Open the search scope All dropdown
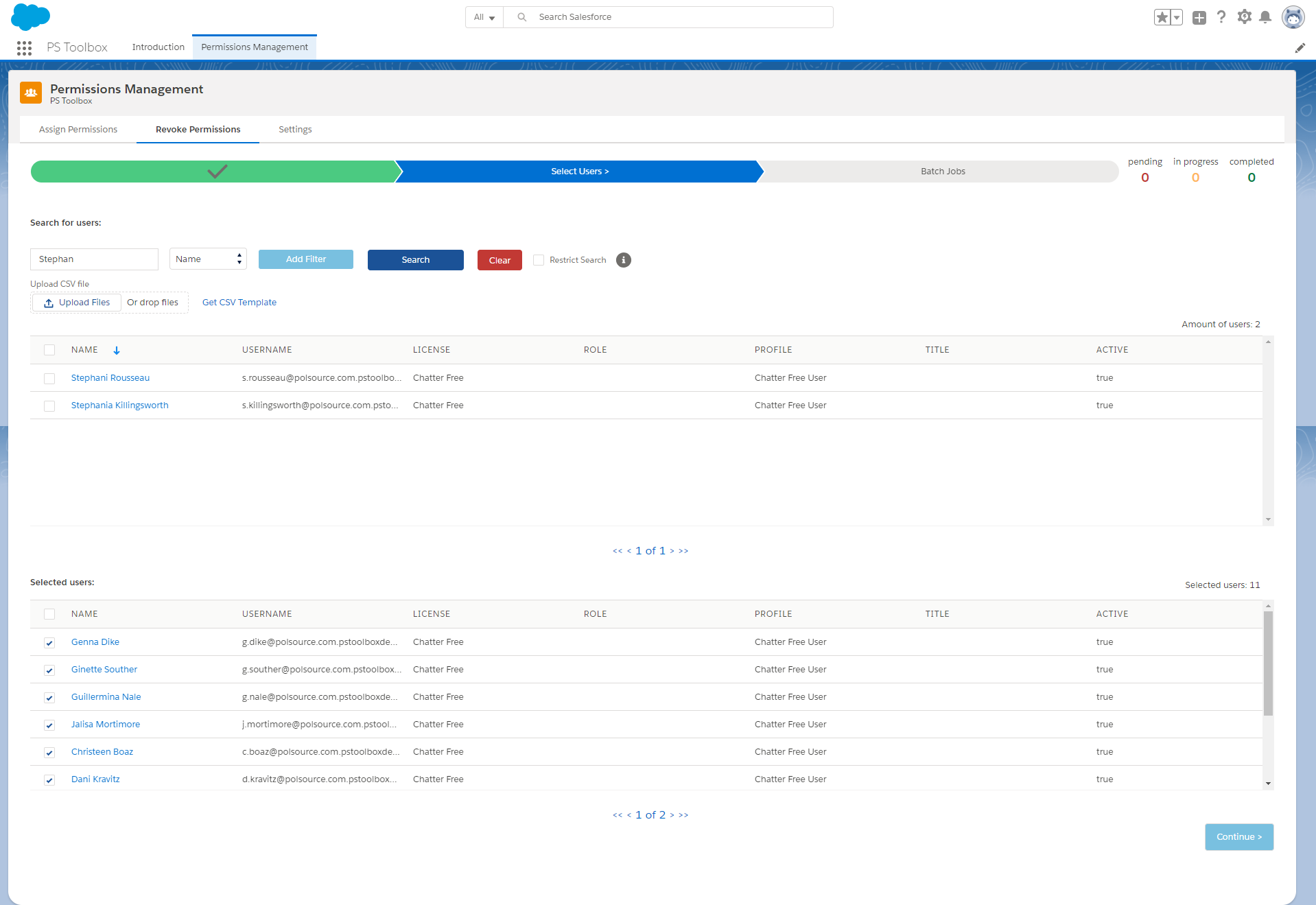This screenshot has width=1316, height=905. 484,17
